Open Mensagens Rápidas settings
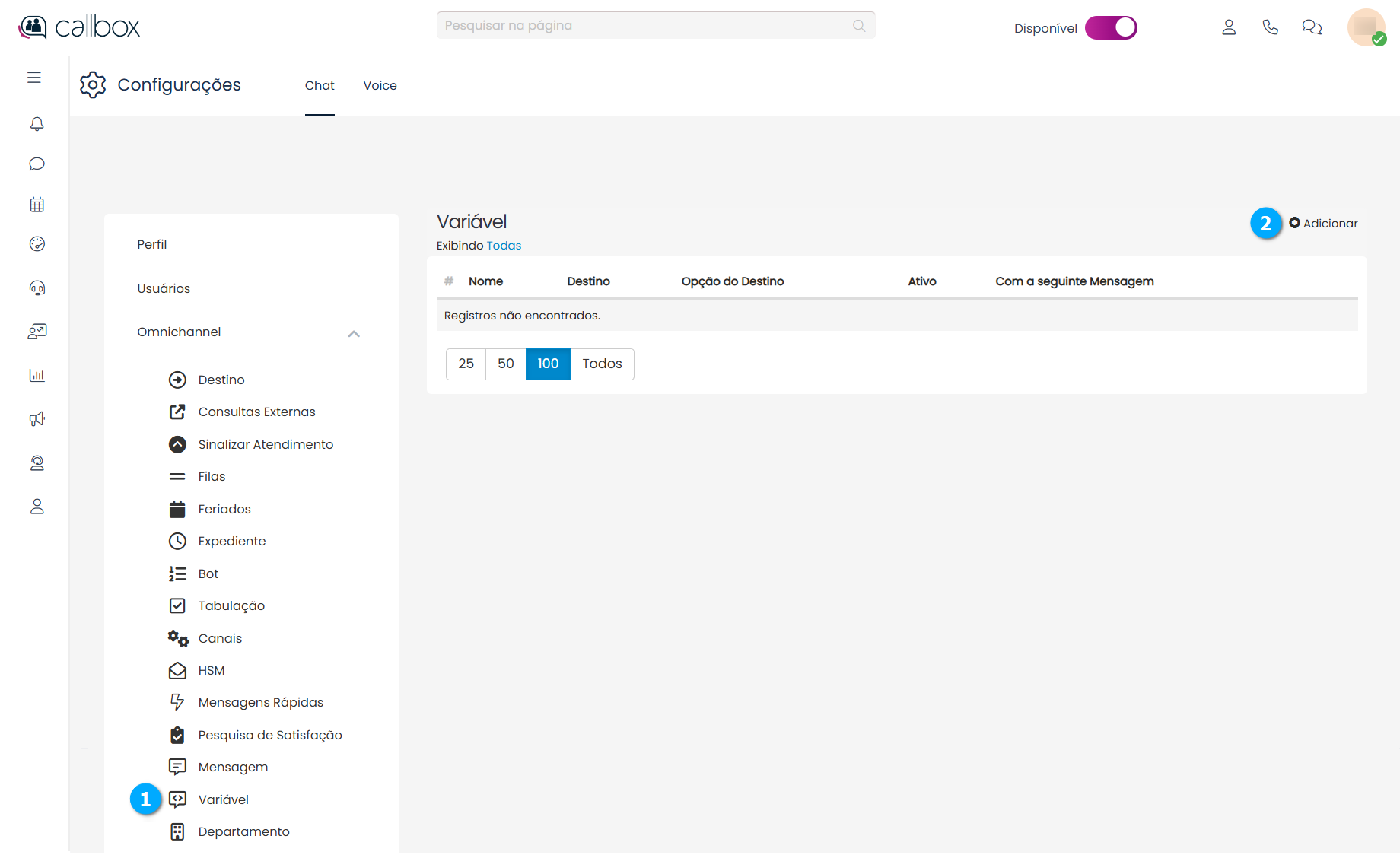 (x=260, y=702)
